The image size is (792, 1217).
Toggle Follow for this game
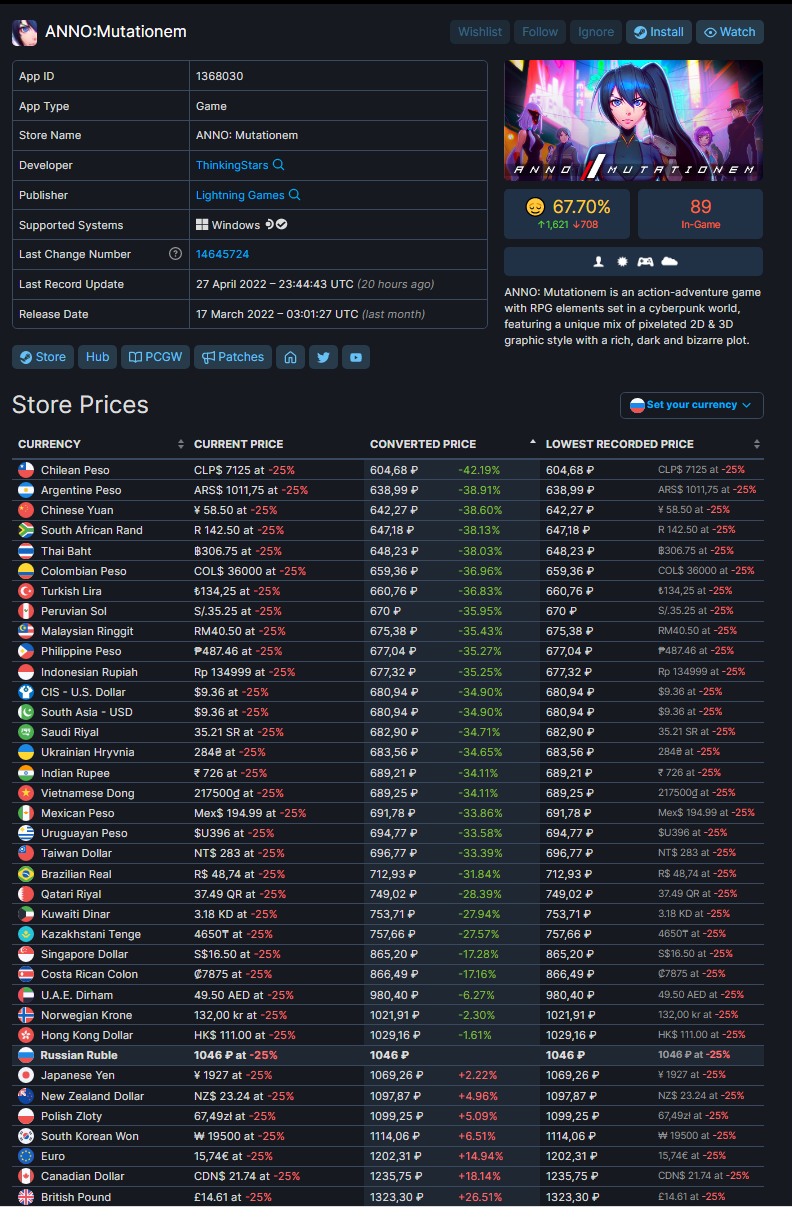(x=540, y=32)
